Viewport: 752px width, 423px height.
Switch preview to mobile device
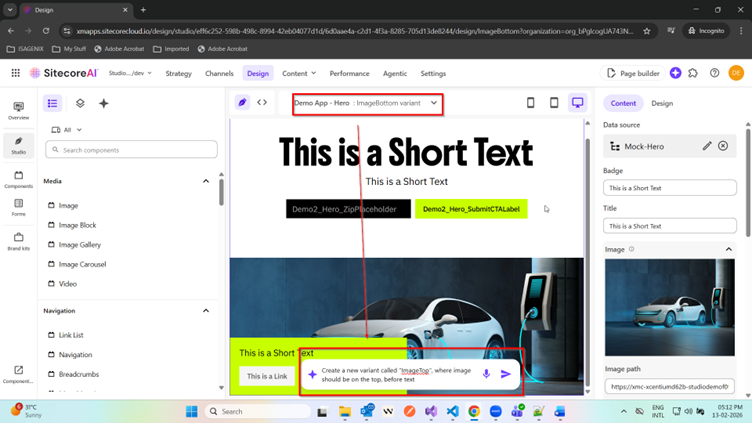(530, 103)
